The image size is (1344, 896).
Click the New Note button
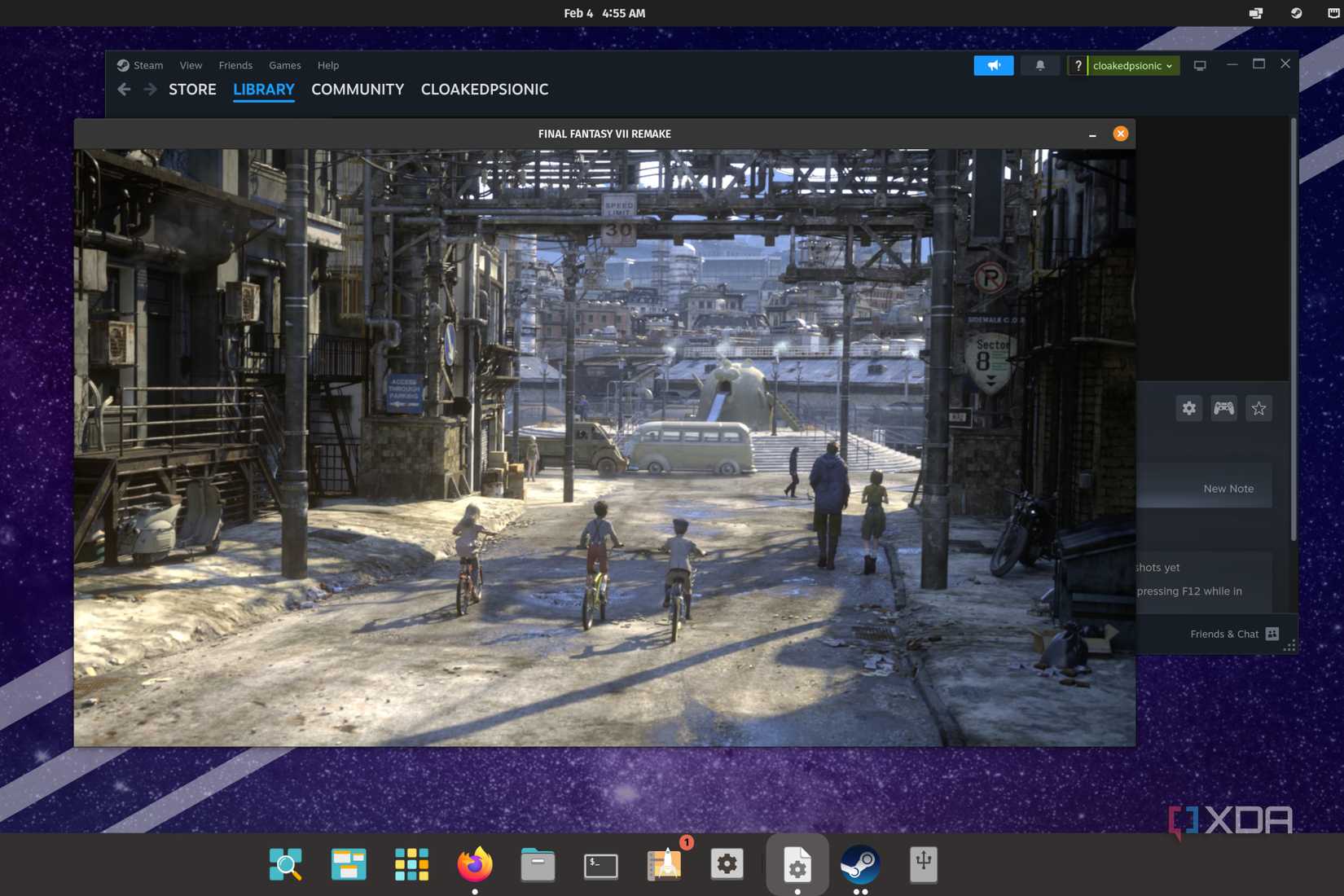click(1228, 489)
